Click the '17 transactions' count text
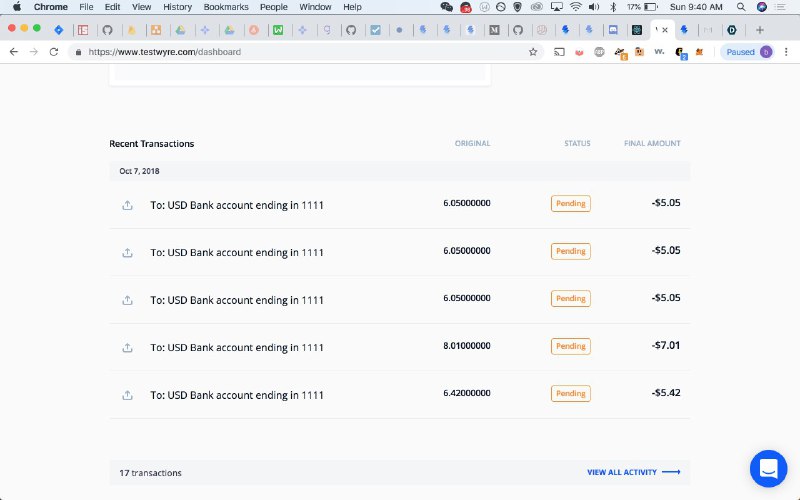Screen dimensions: 800x500 [x=151, y=473]
